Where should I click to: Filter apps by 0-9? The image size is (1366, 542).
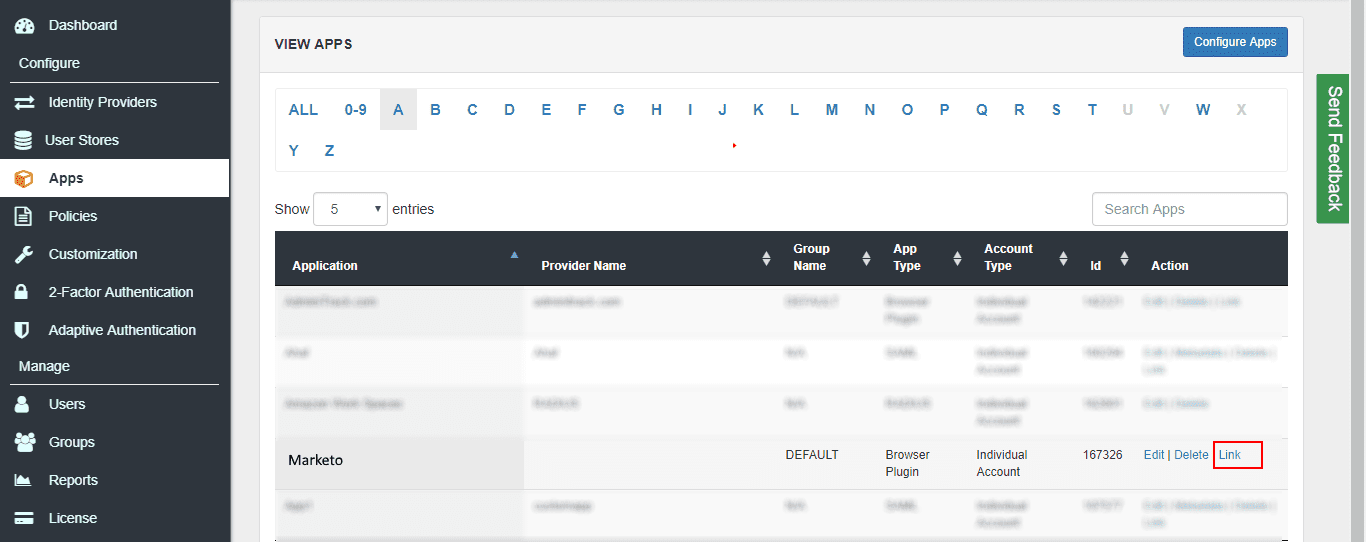[356, 110]
